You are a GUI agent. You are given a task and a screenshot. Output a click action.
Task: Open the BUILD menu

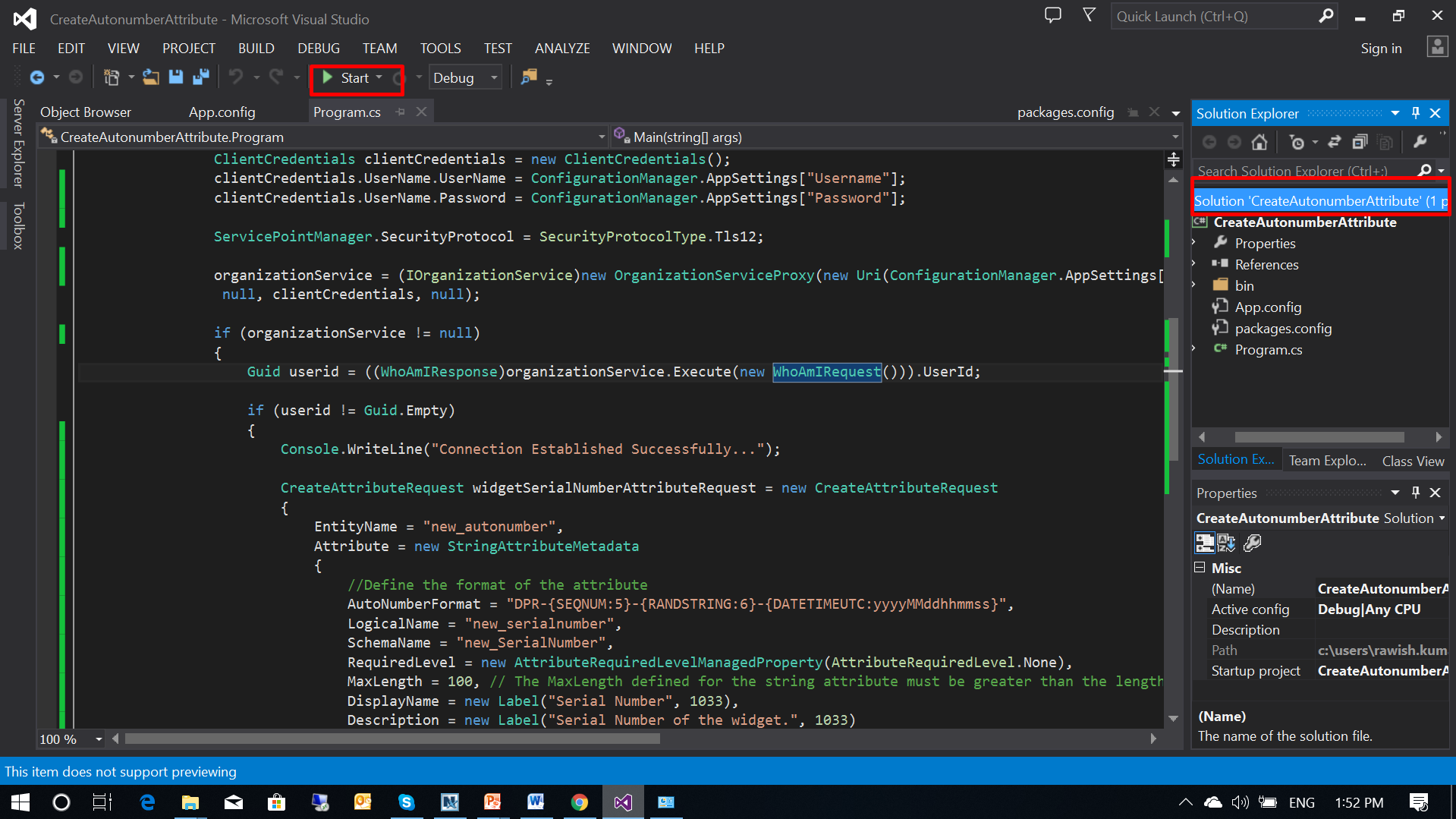point(256,49)
